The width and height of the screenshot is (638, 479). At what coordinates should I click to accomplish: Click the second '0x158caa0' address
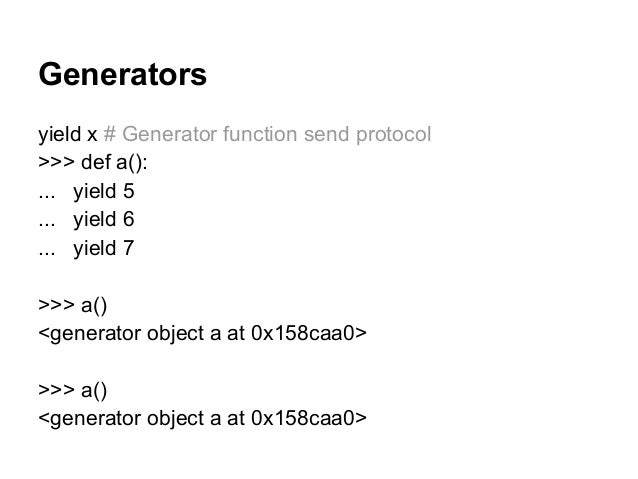coord(303,418)
